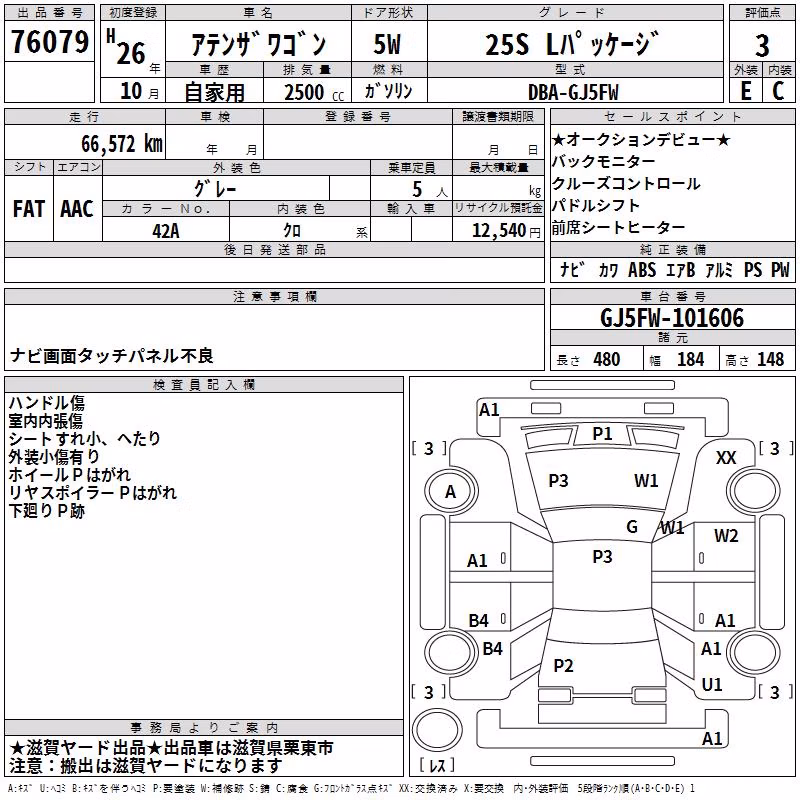The image size is (800, 800).
Task: Click the grade 25S Lパッケージ field
Action: 572,44
